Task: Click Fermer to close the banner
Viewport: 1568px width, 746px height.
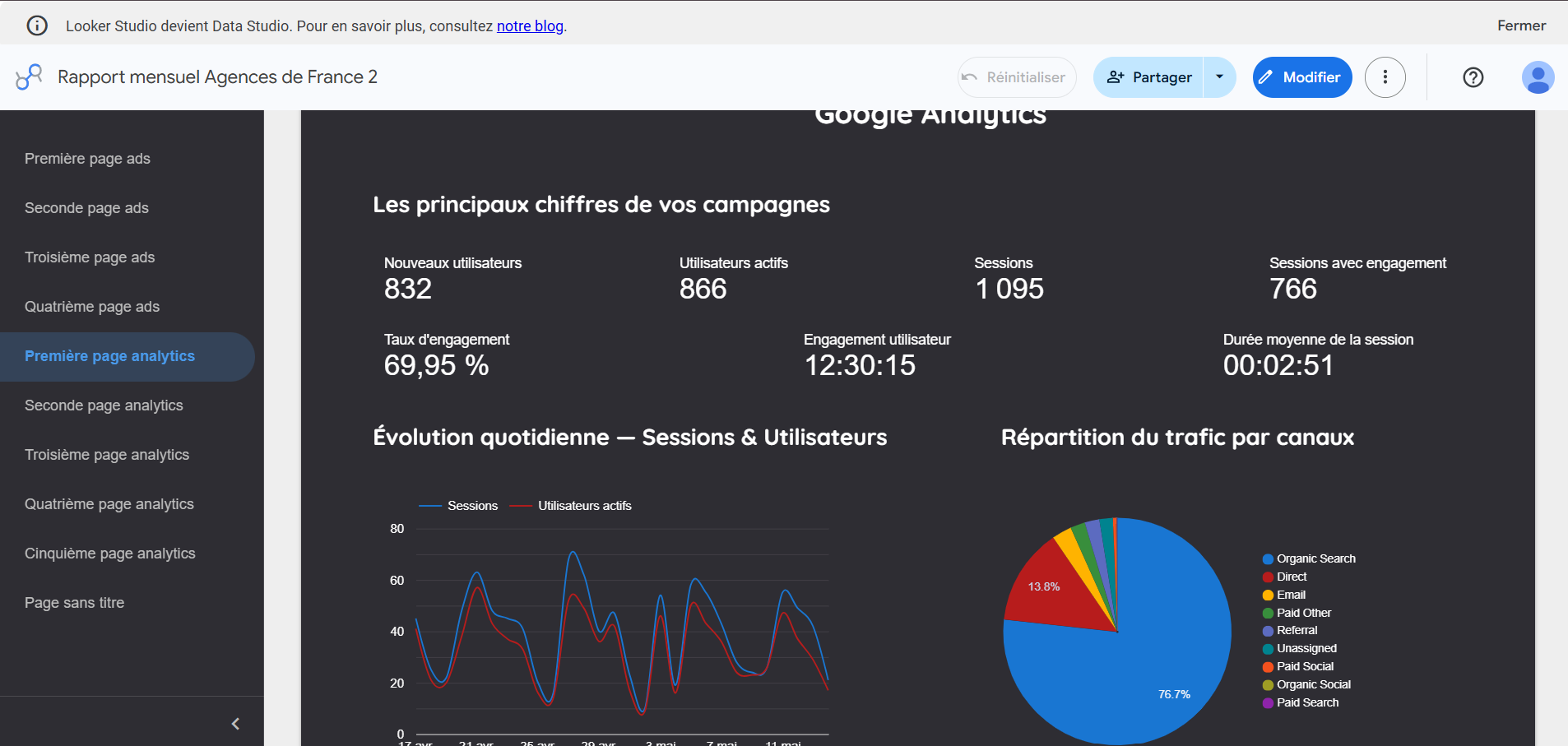Action: coord(1521,25)
